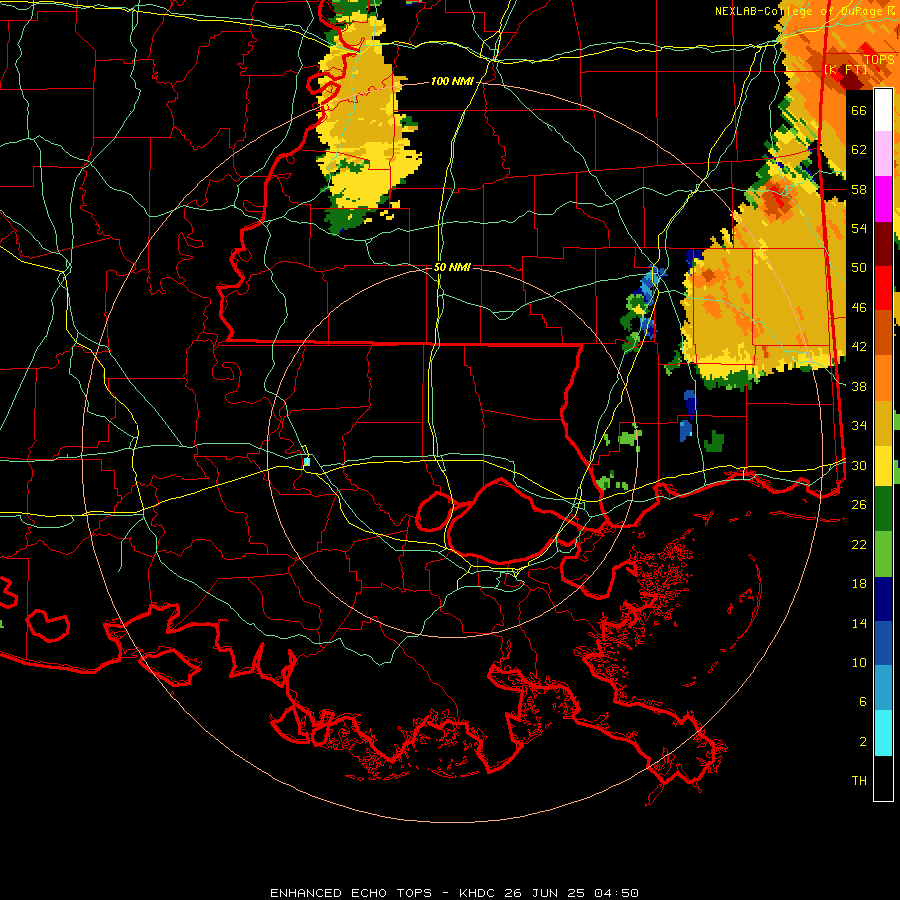Click the NEXLAB-College of DuPage credit text
Viewport: 900px width, 900px height.
click(805, 11)
